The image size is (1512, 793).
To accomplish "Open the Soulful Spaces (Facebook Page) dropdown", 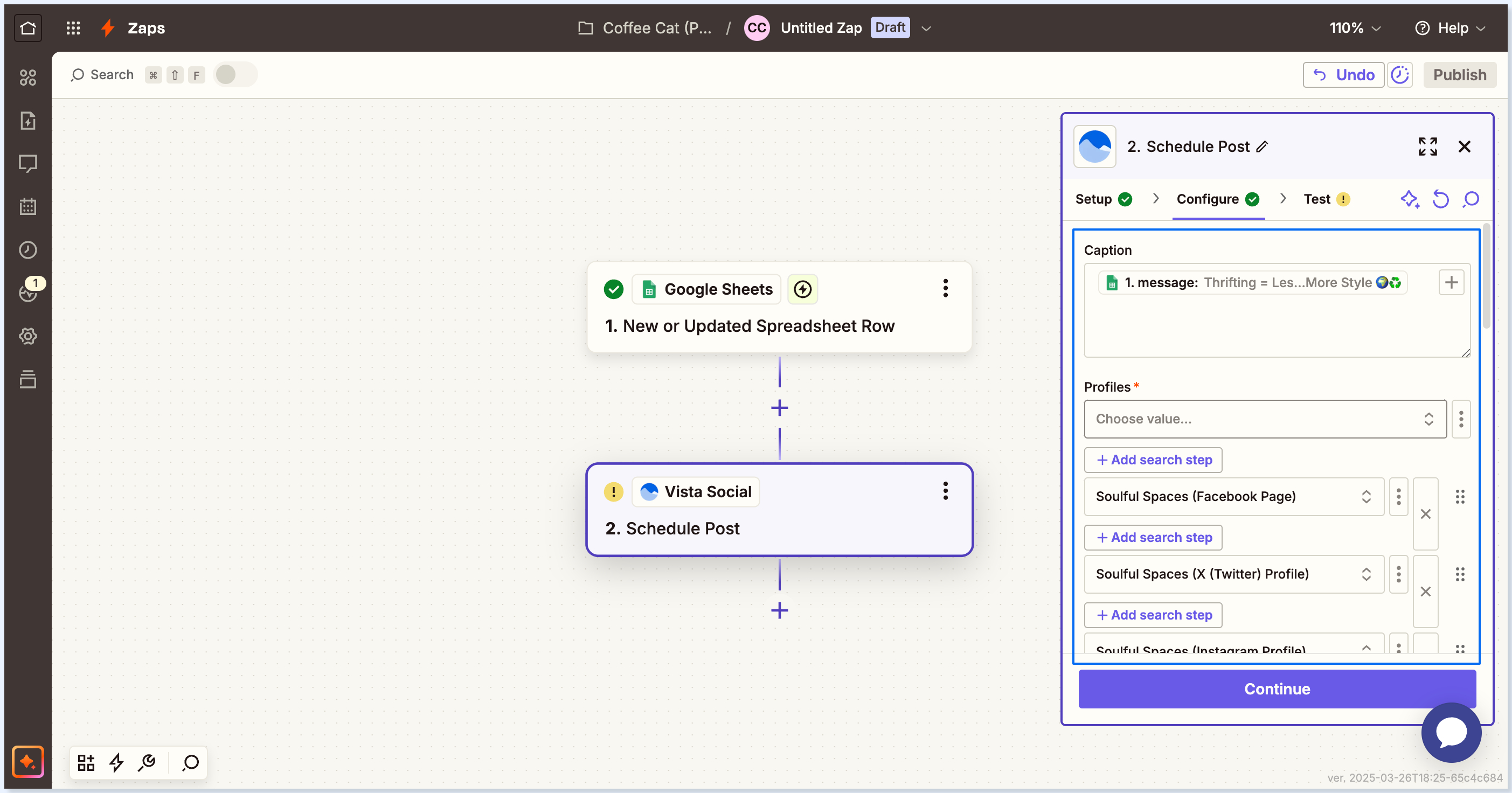I will coord(1234,497).
